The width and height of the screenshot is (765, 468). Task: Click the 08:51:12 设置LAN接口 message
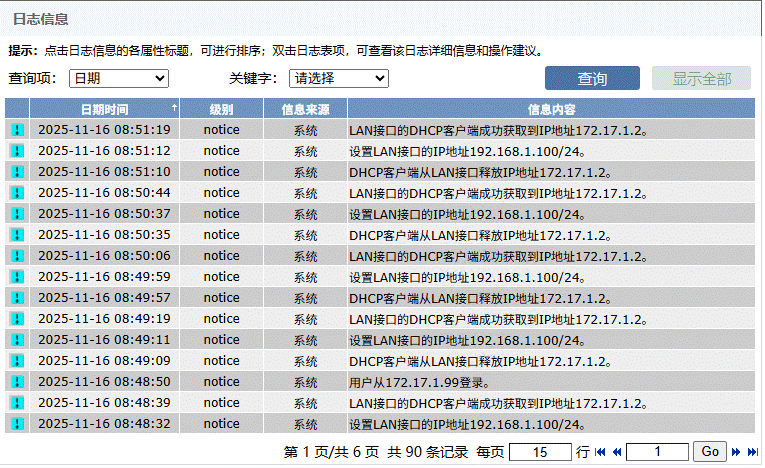(467, 152)
